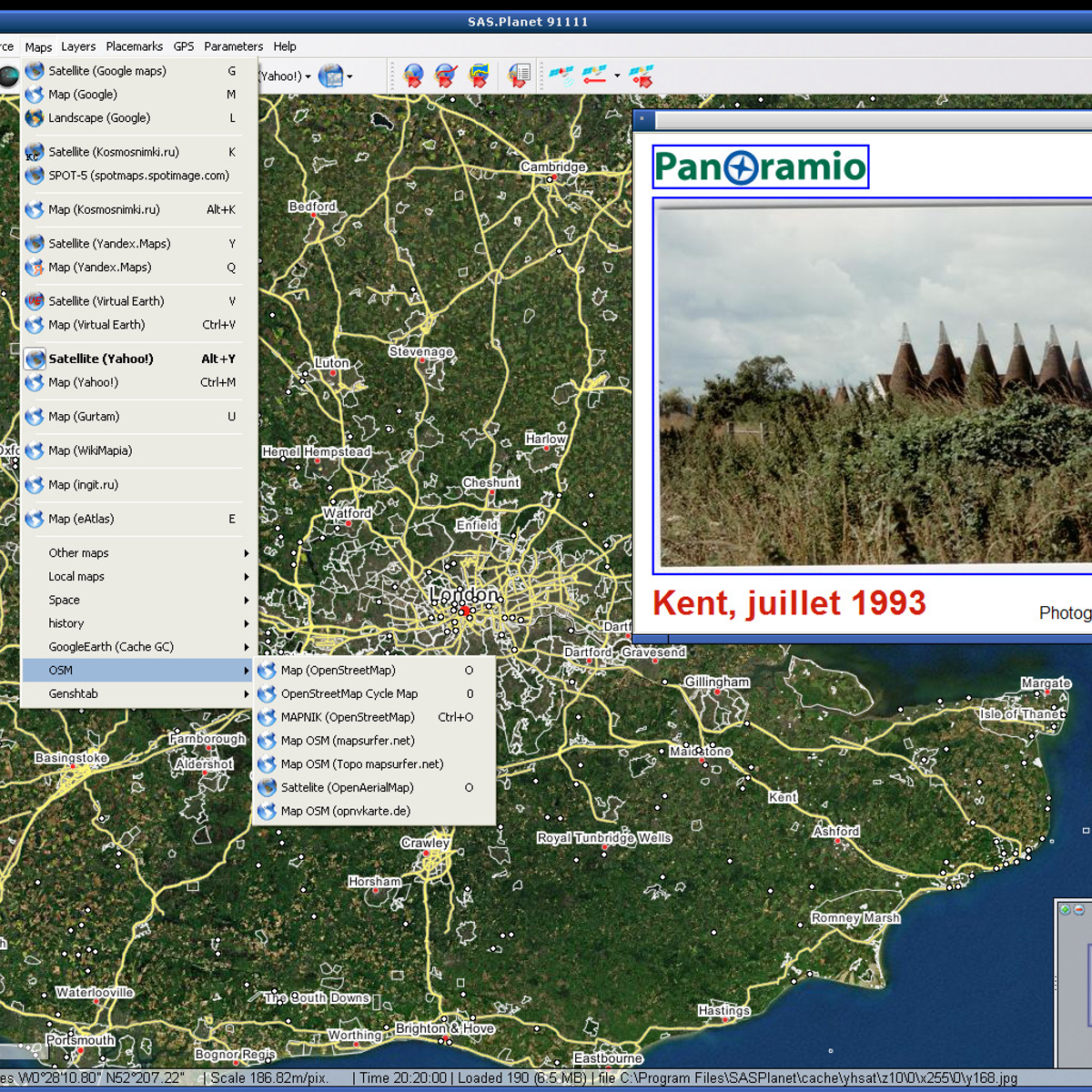Click the London label on the map
The width and height of the screenshot is (1092, 1092).
click(464, 594)
